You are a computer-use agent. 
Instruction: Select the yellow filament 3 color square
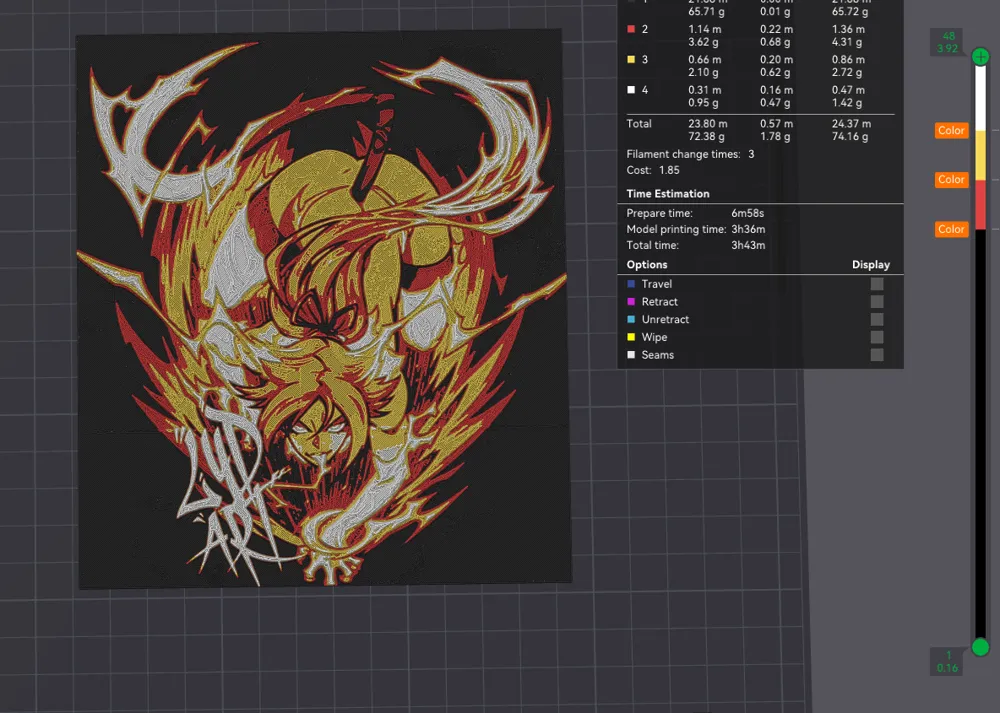coord(631,60)
